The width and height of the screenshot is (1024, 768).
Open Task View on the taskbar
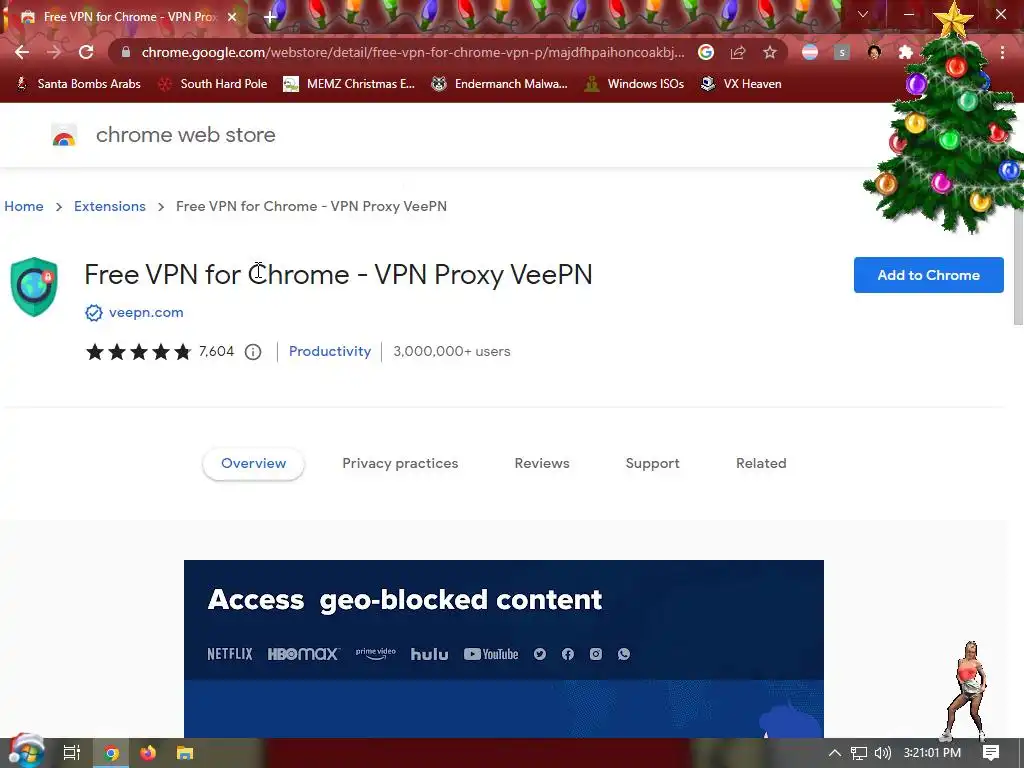(x=71, y=753)
